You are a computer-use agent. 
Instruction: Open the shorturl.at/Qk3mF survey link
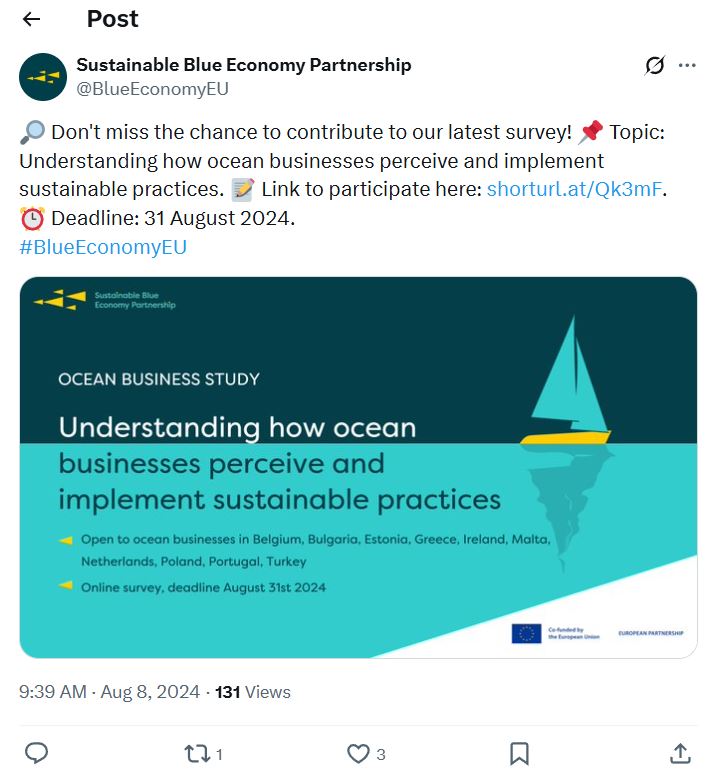click(575, 189)
